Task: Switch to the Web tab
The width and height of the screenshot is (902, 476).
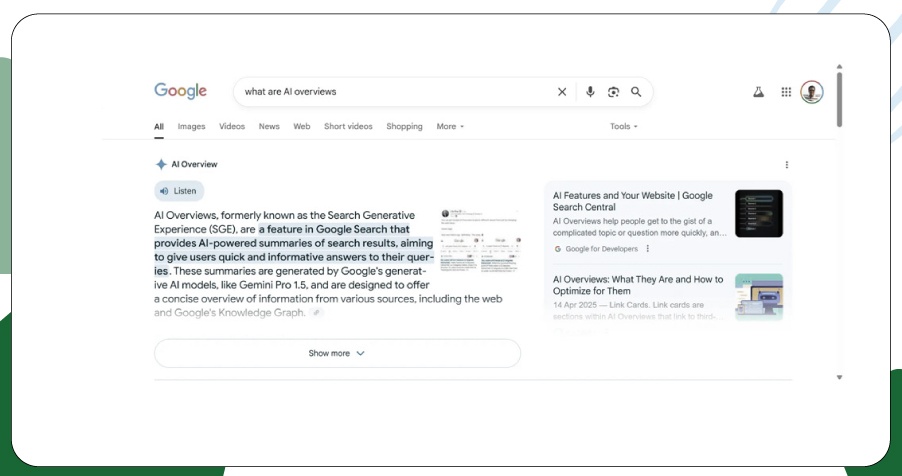Action: coord(301,127)
